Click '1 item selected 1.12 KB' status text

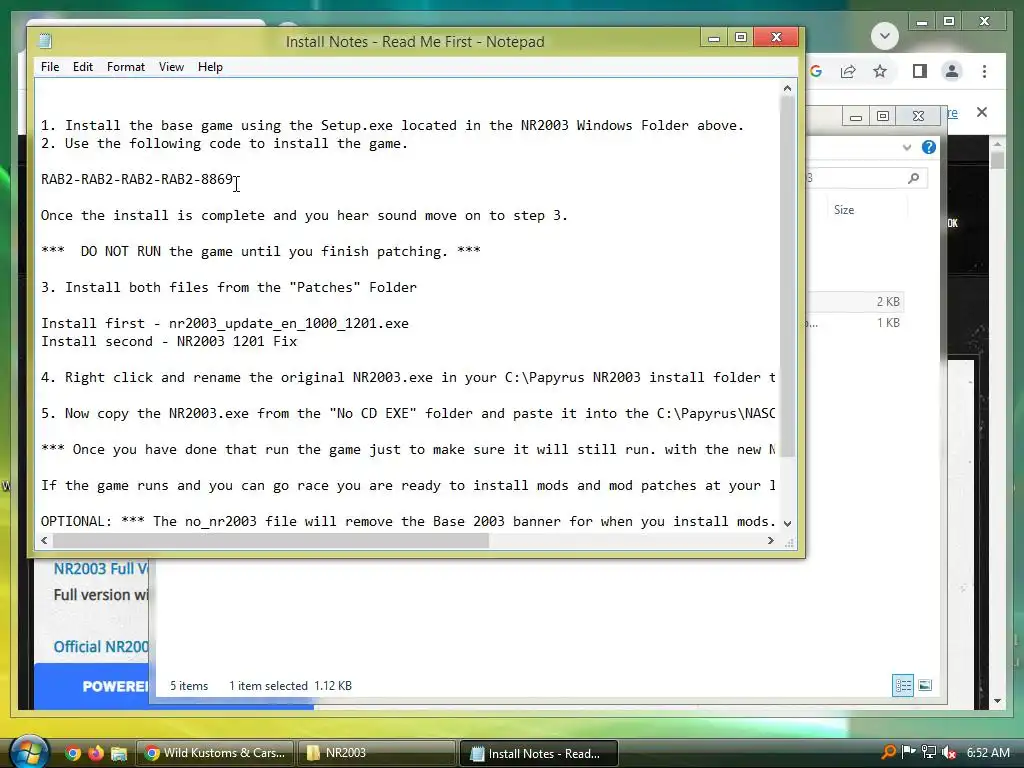[291, 686]
